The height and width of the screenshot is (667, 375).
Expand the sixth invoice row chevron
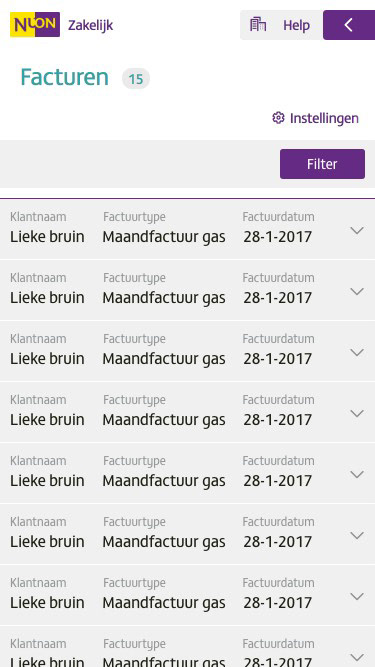click(x=357, y=535)
